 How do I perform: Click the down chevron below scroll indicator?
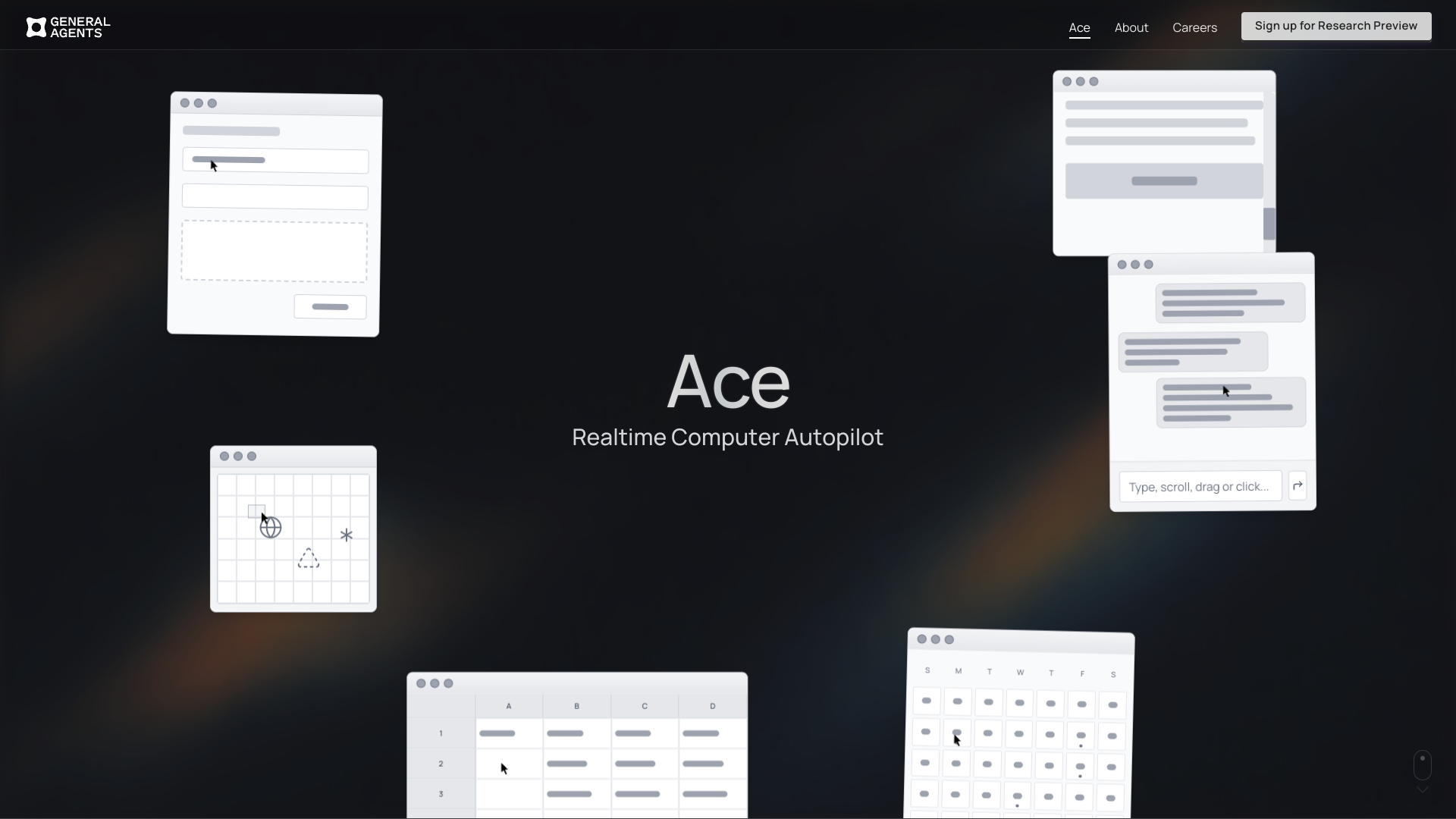pos(1422,790)
